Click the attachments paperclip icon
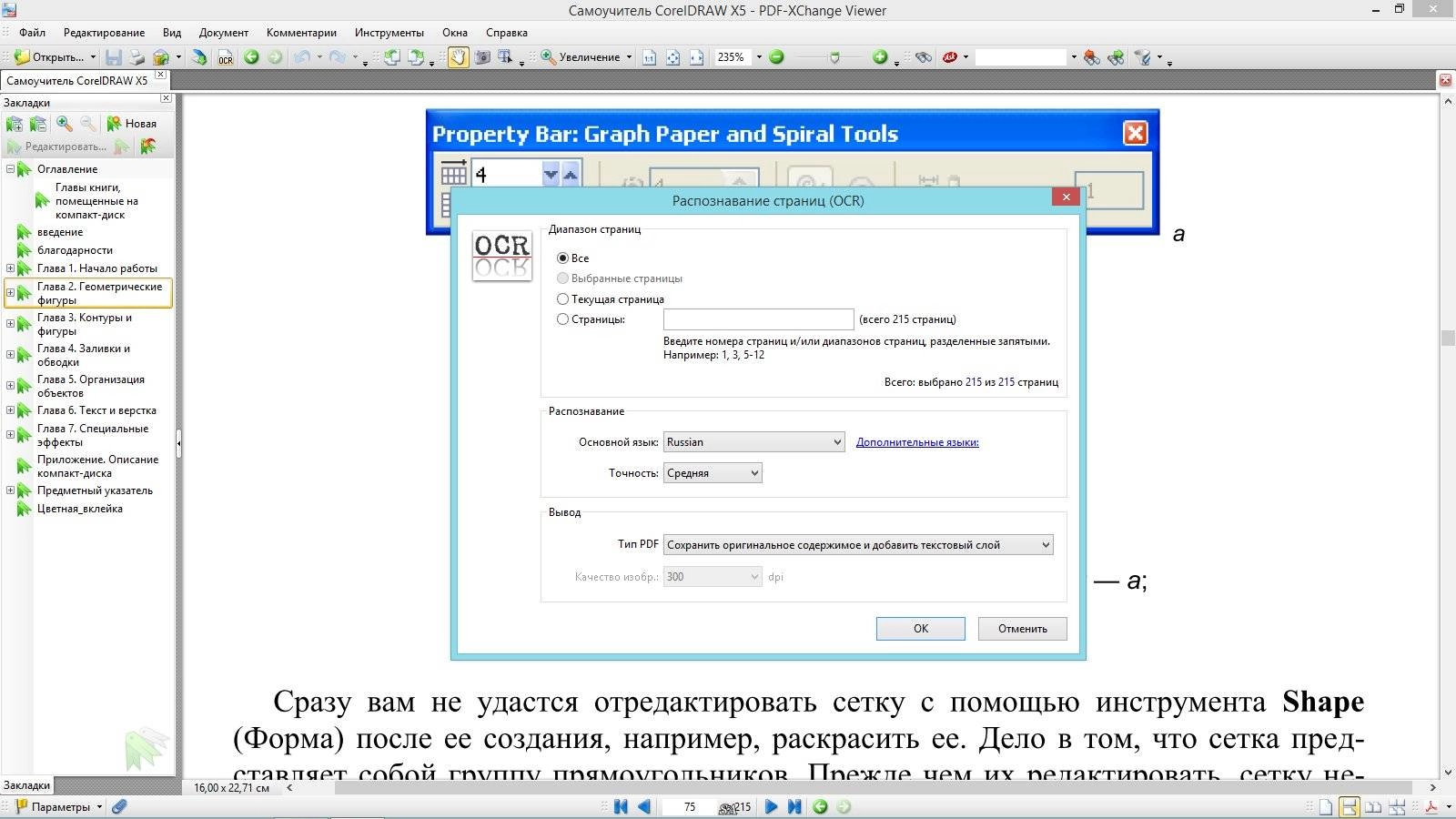The image size is (1456, 819). pyautogui.click(x=119, y=806)
